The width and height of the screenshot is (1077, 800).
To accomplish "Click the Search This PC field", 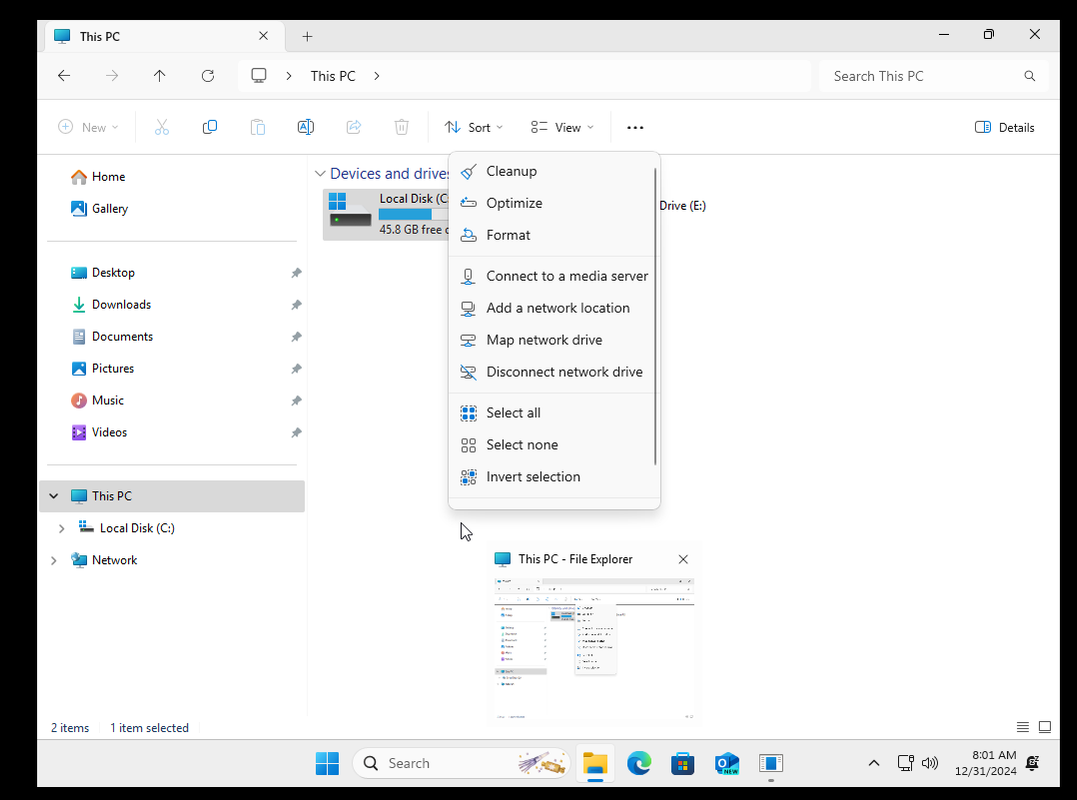I will pos(933,76).
